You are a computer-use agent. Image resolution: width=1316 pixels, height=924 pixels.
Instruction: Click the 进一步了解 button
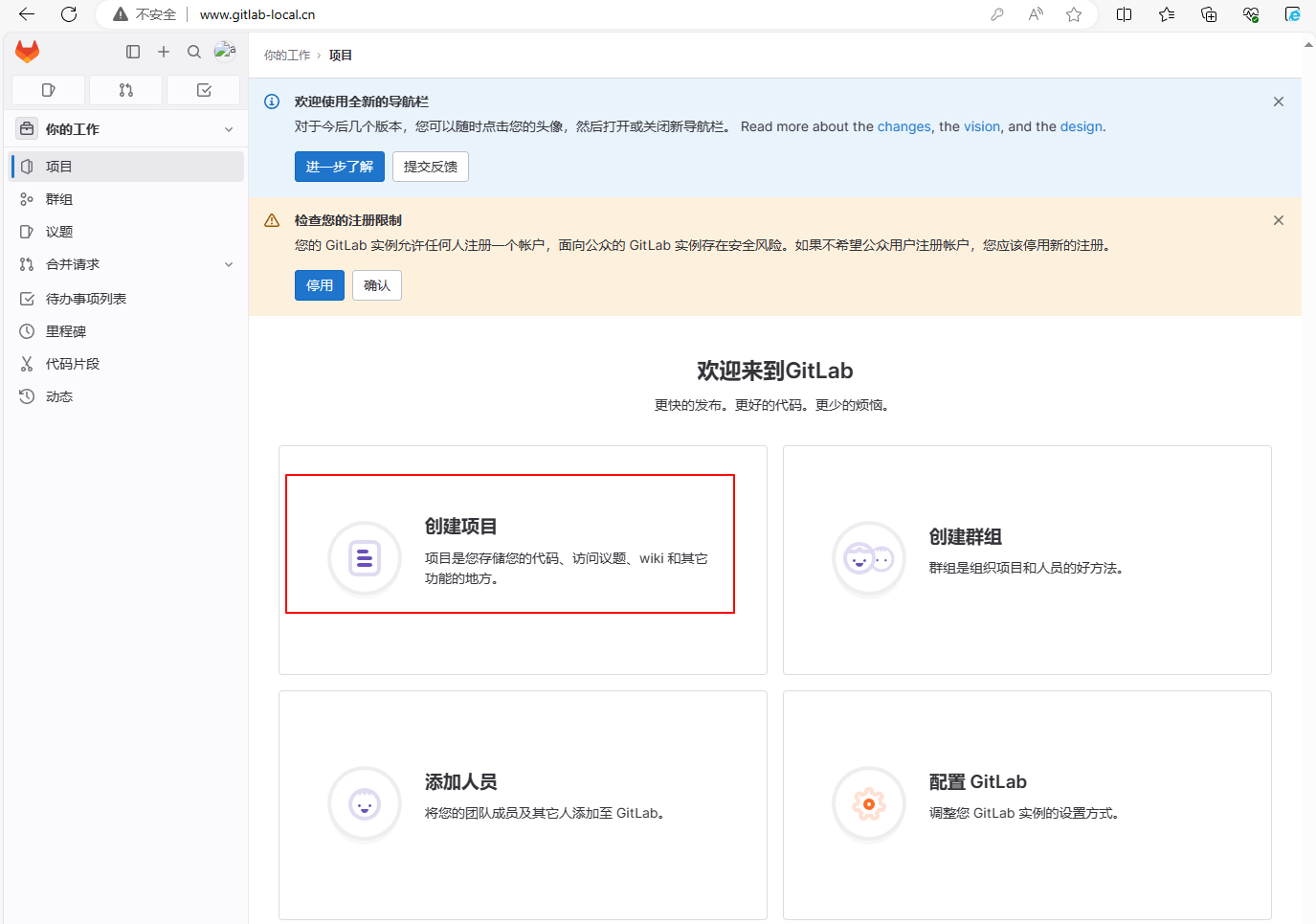pos(340,167)
